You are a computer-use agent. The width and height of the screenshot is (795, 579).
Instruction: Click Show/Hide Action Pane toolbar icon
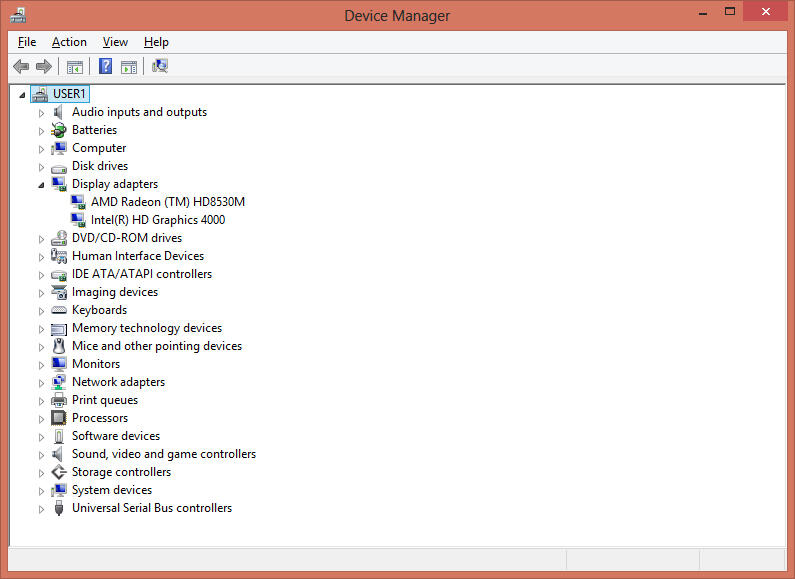click(x=129, y=67)
